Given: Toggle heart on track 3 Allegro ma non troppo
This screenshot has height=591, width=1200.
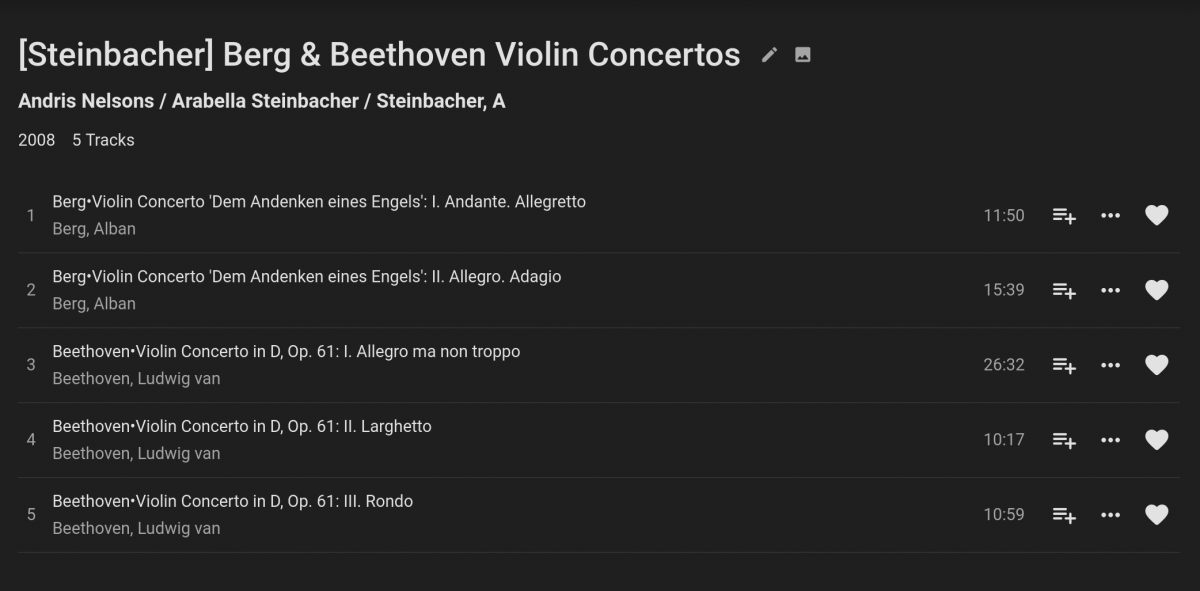Looking at the screenshot, I should point(1156,365).
